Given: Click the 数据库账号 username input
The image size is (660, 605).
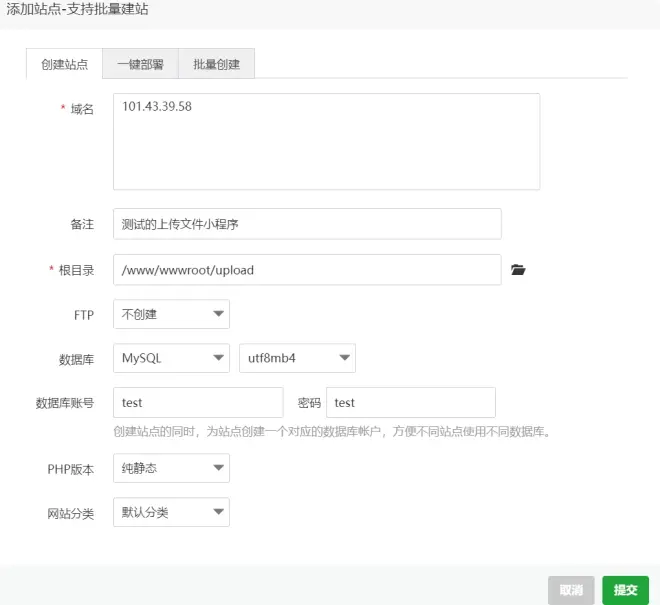Looking at the screenshot, I should 198,402.
